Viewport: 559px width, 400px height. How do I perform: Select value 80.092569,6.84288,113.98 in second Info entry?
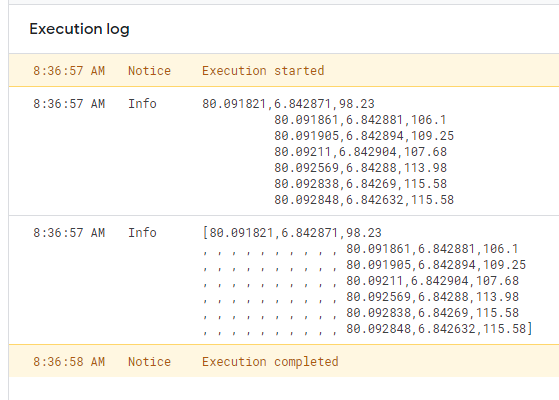click(432, 297)
